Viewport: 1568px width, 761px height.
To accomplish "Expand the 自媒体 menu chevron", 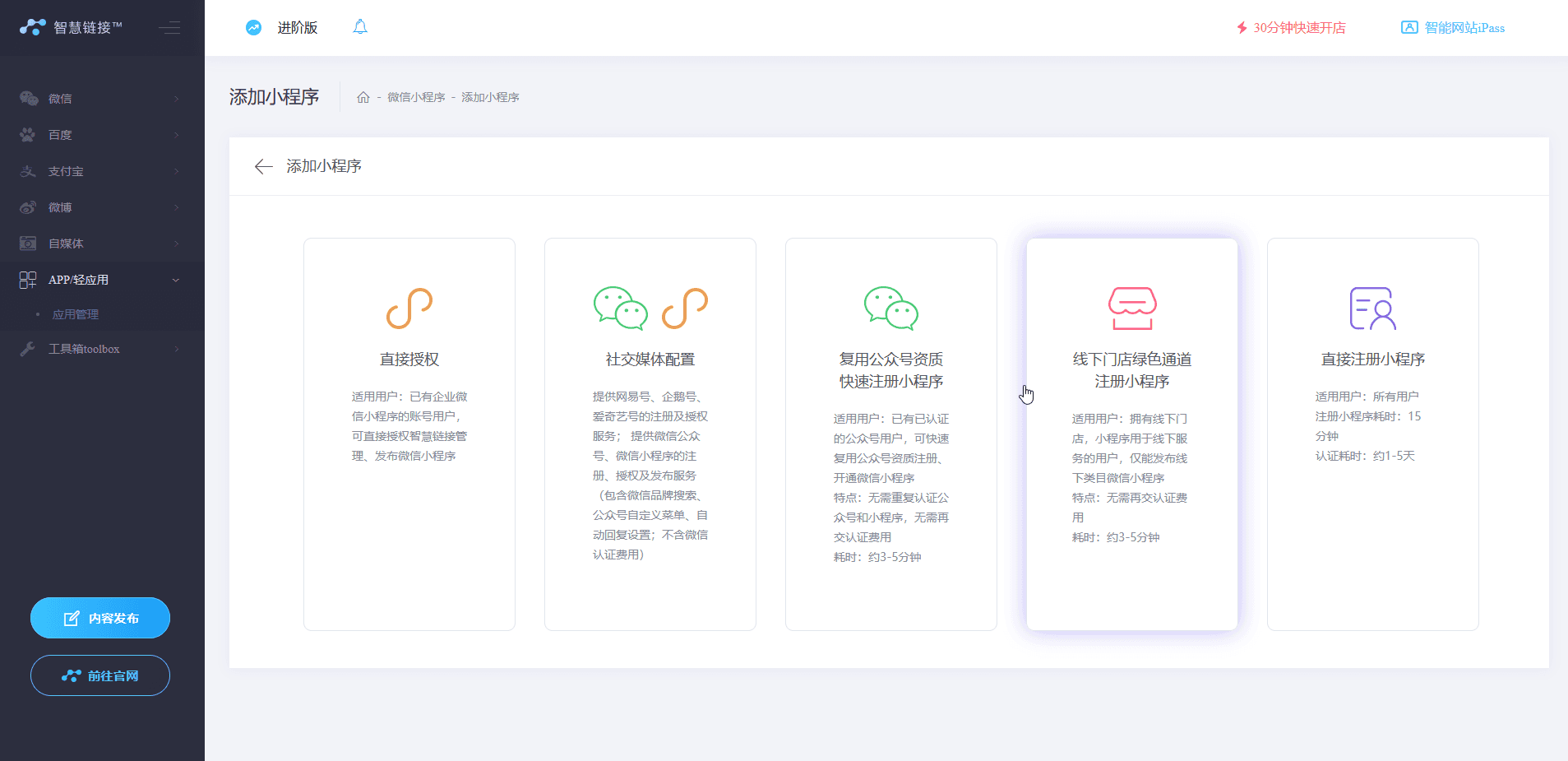I will (176, 244).
